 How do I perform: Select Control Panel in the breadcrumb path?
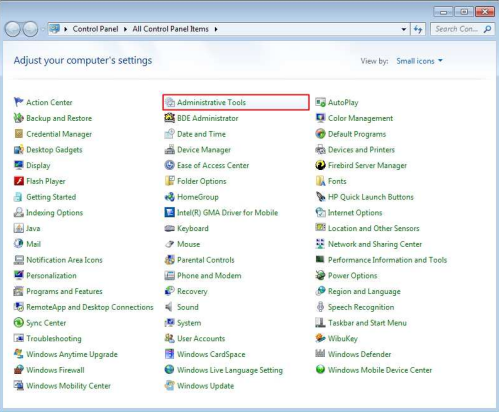tap(95, 29)
